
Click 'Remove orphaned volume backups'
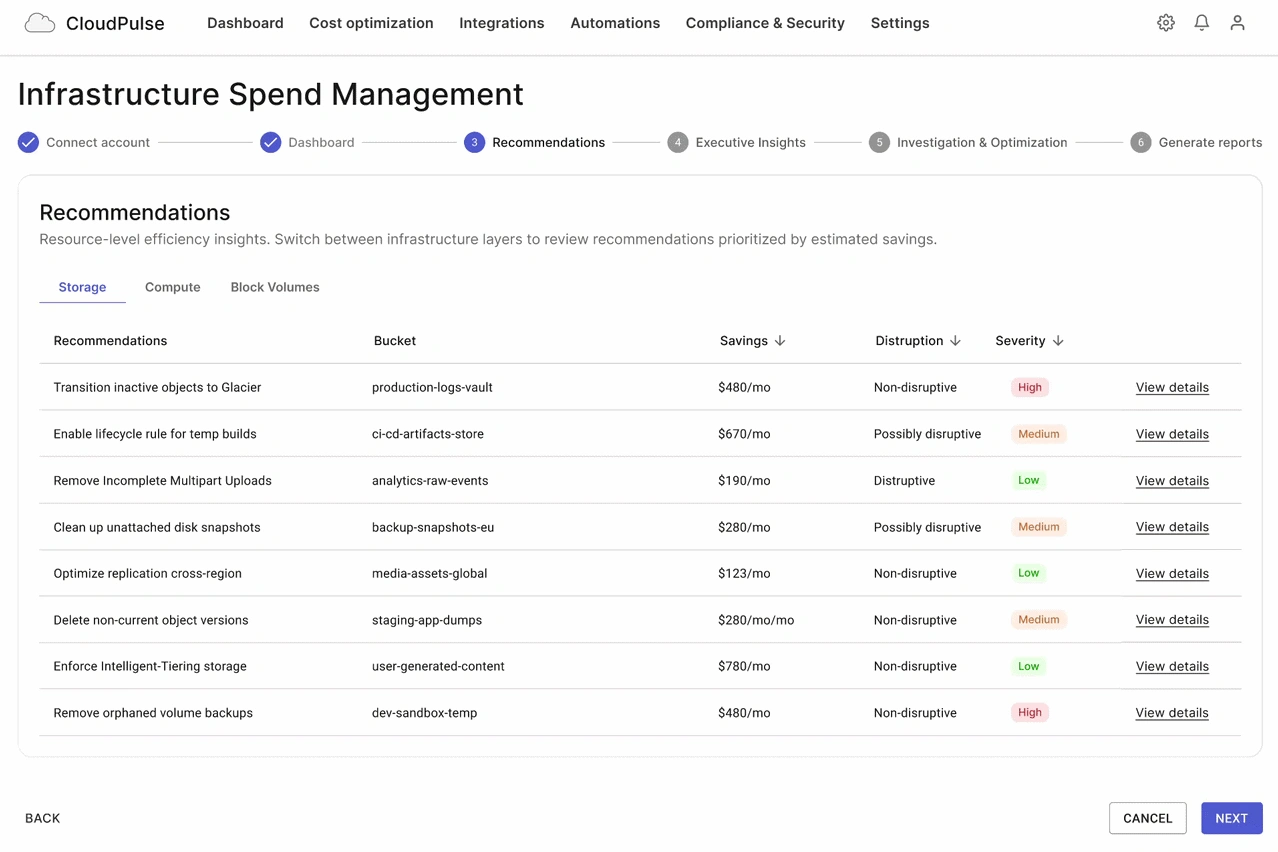coord(153,713)
